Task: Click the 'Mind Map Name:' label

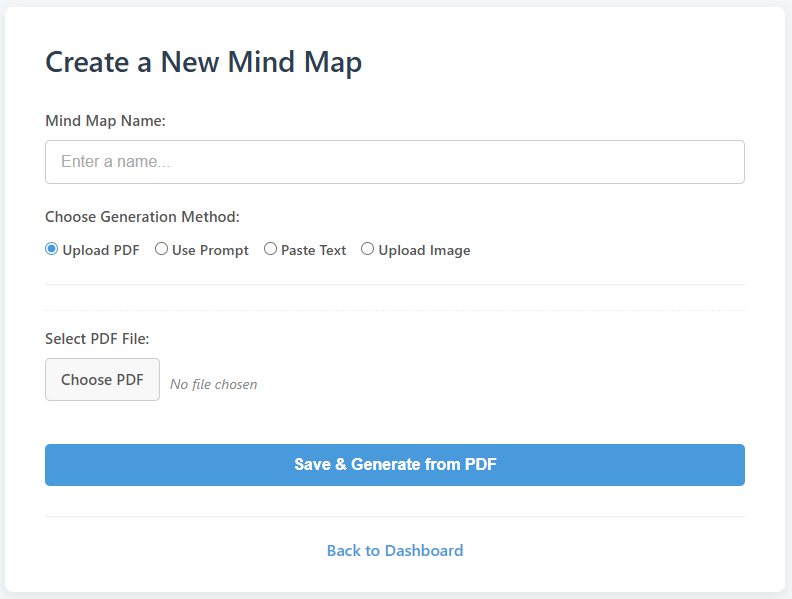Action: (105, 121)
